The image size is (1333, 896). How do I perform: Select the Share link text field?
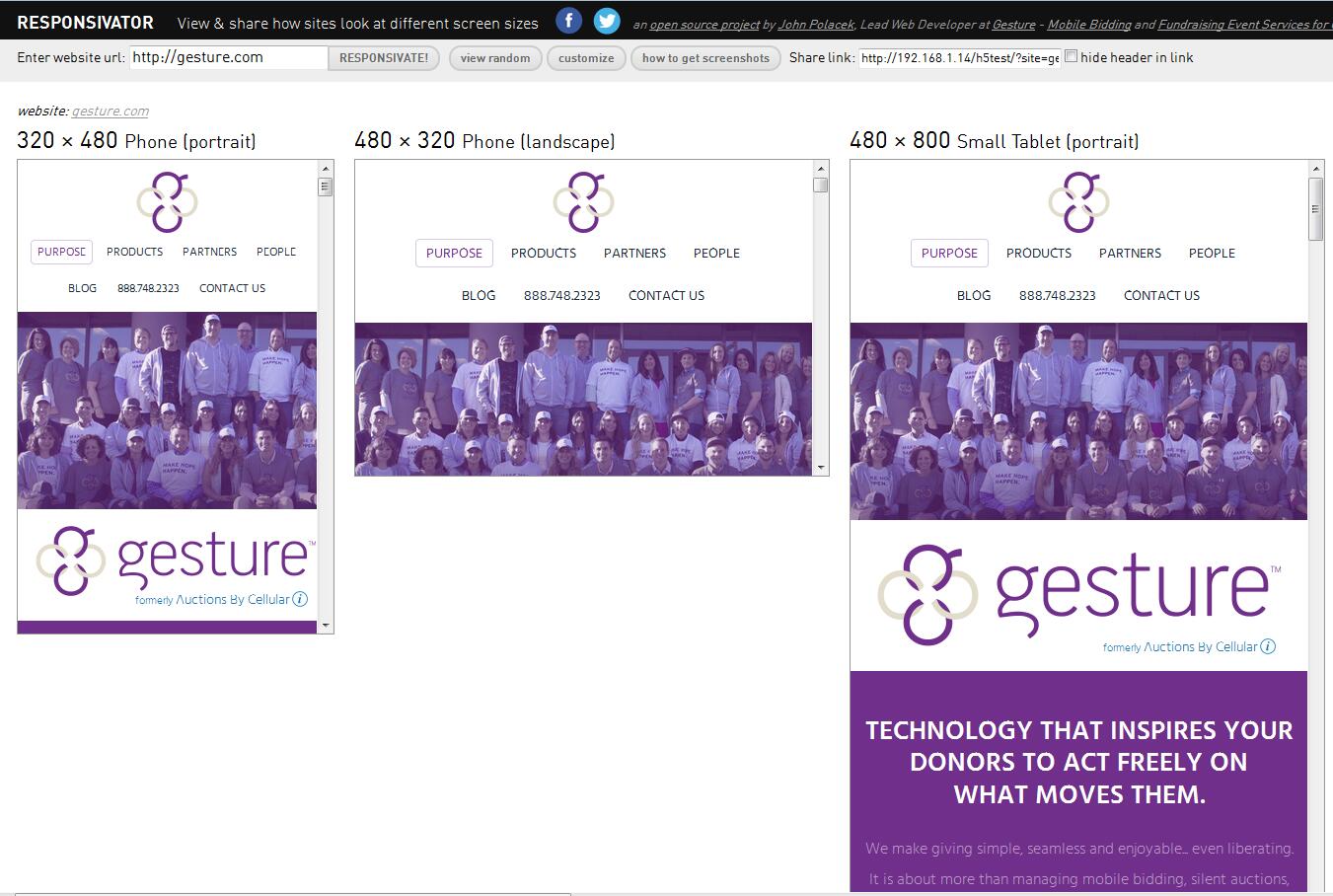(x=960, y=58)
